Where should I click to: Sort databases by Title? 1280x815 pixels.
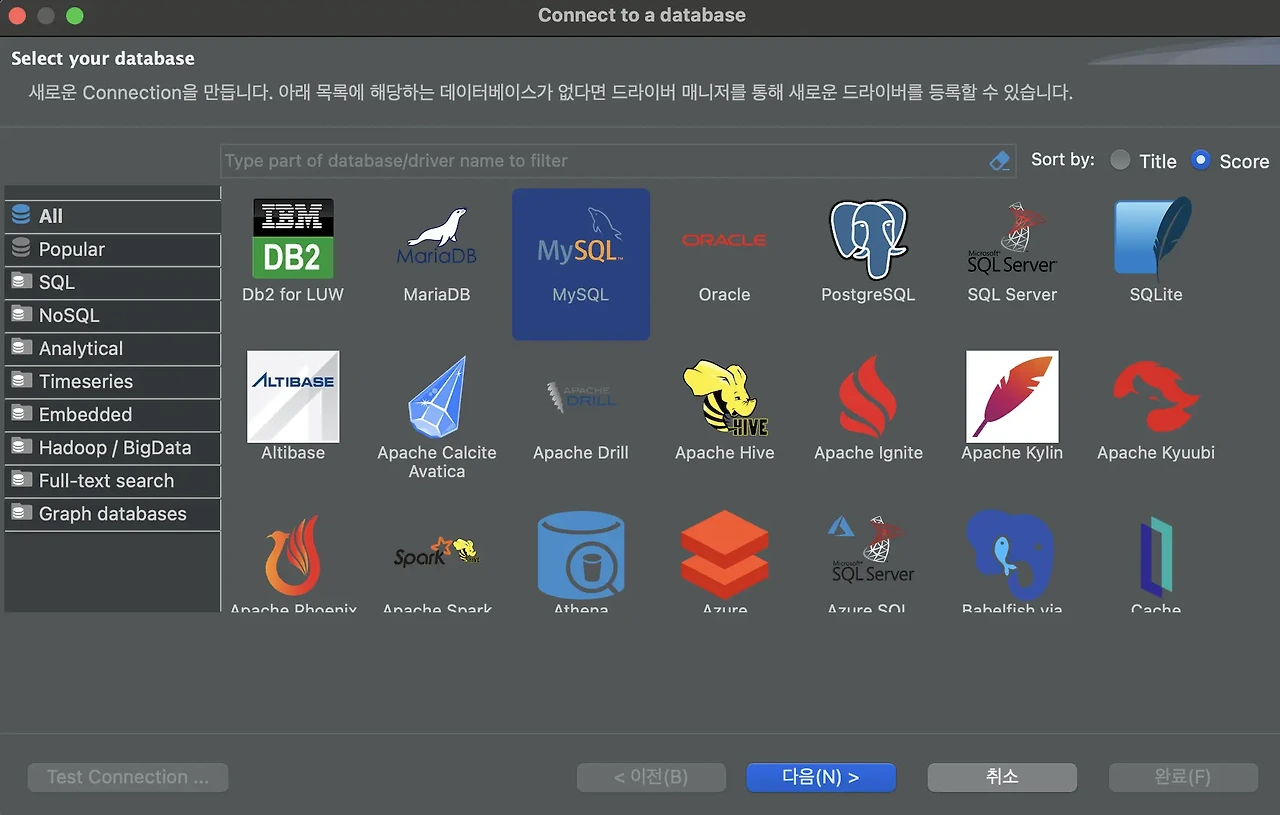pos(1121,160)
